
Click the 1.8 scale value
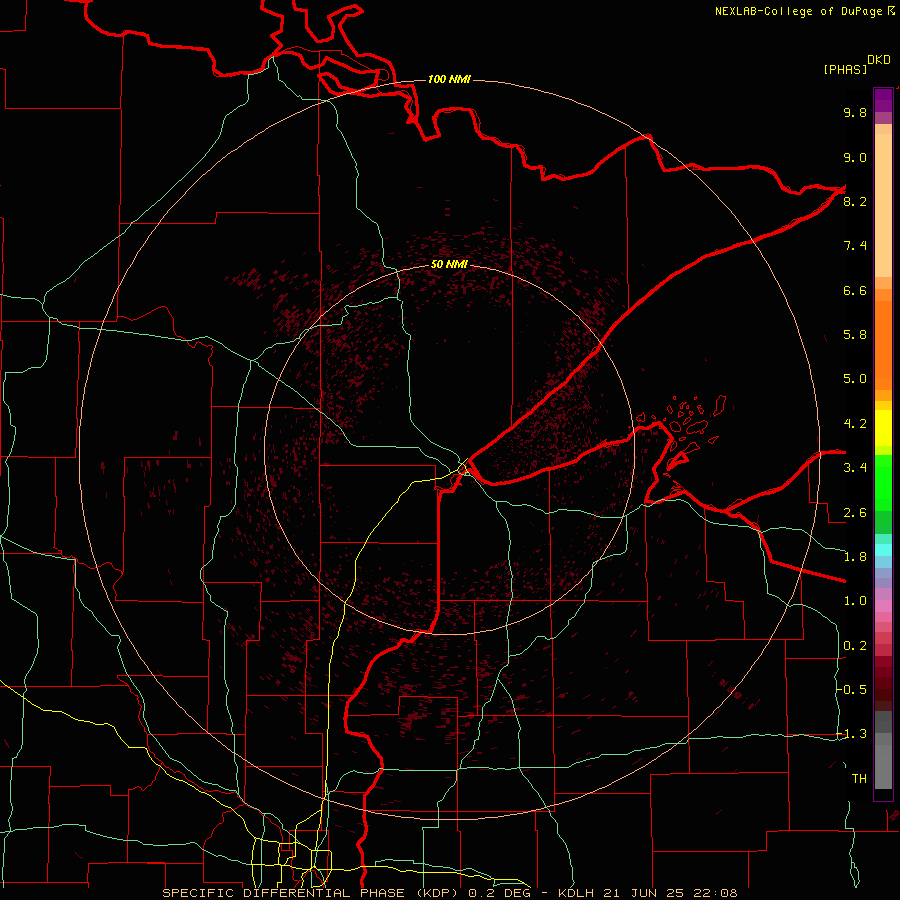855,557
